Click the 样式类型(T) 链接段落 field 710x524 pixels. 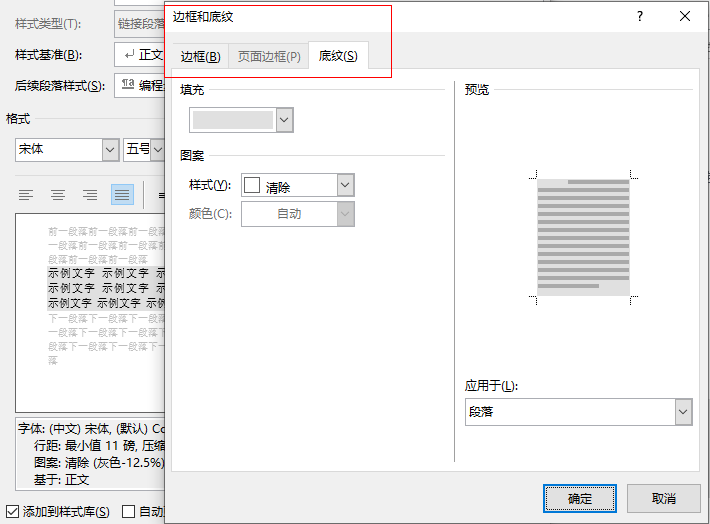[x=139, y=24]
